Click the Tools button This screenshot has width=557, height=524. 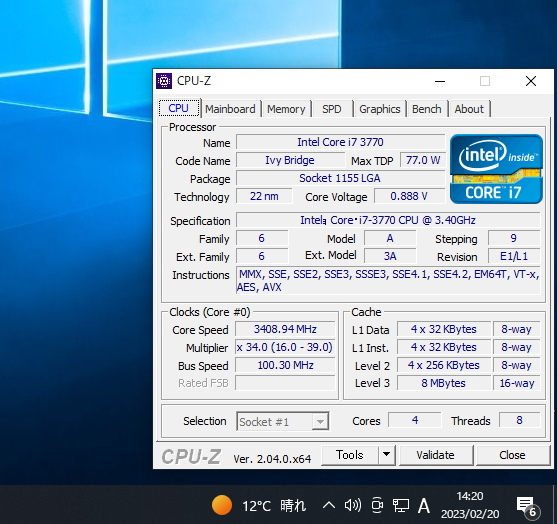tap(350, 455)
